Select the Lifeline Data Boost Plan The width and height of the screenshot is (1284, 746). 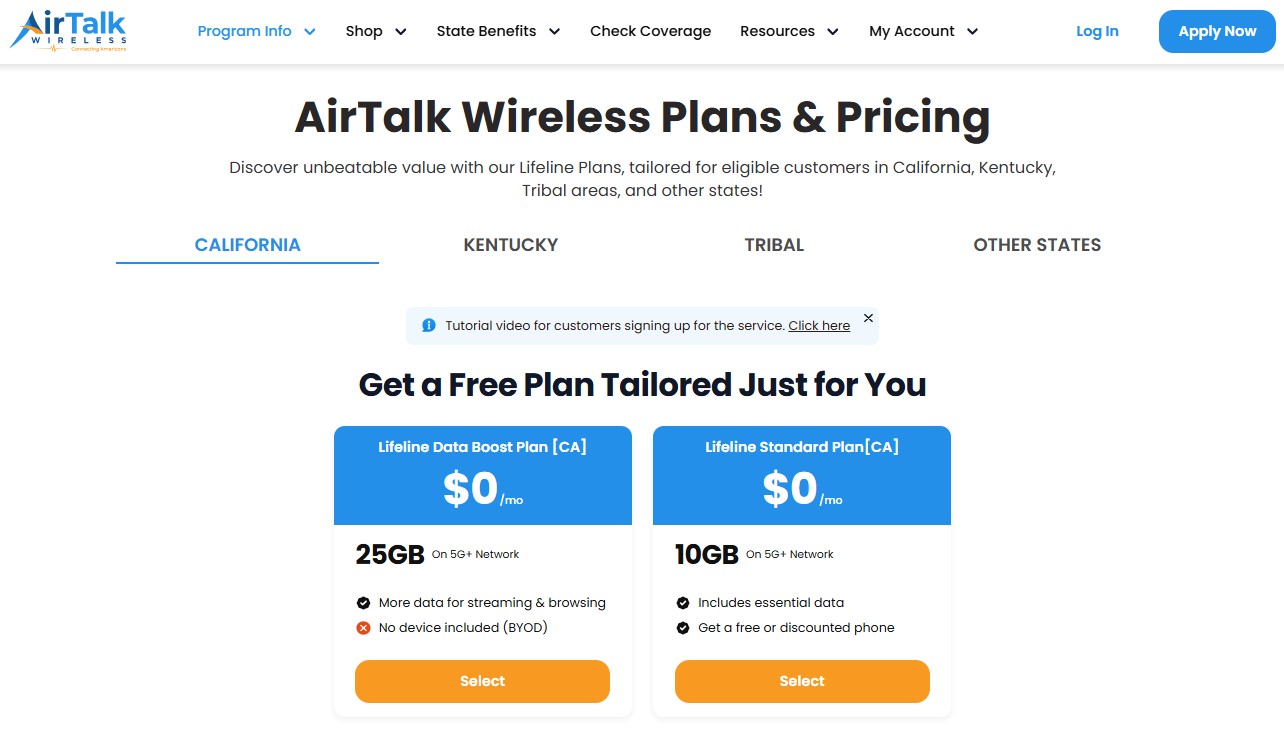click(482, 681)
